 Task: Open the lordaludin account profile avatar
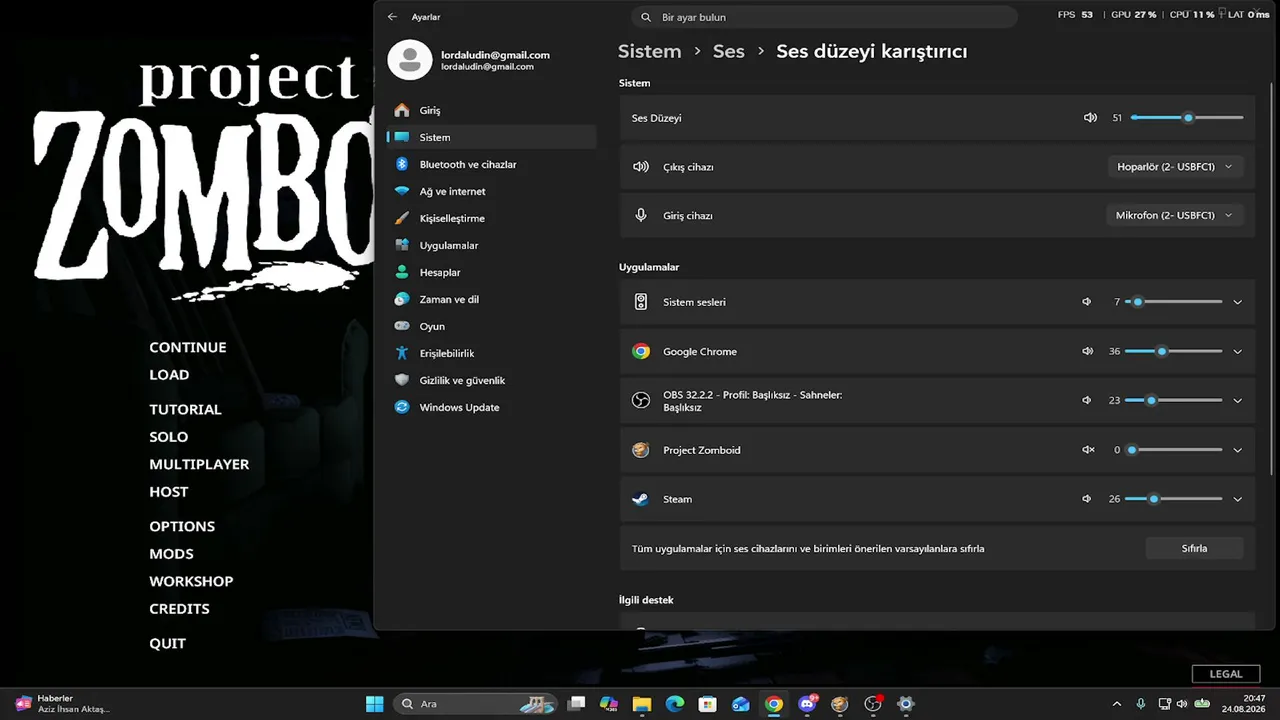(409, 60)
